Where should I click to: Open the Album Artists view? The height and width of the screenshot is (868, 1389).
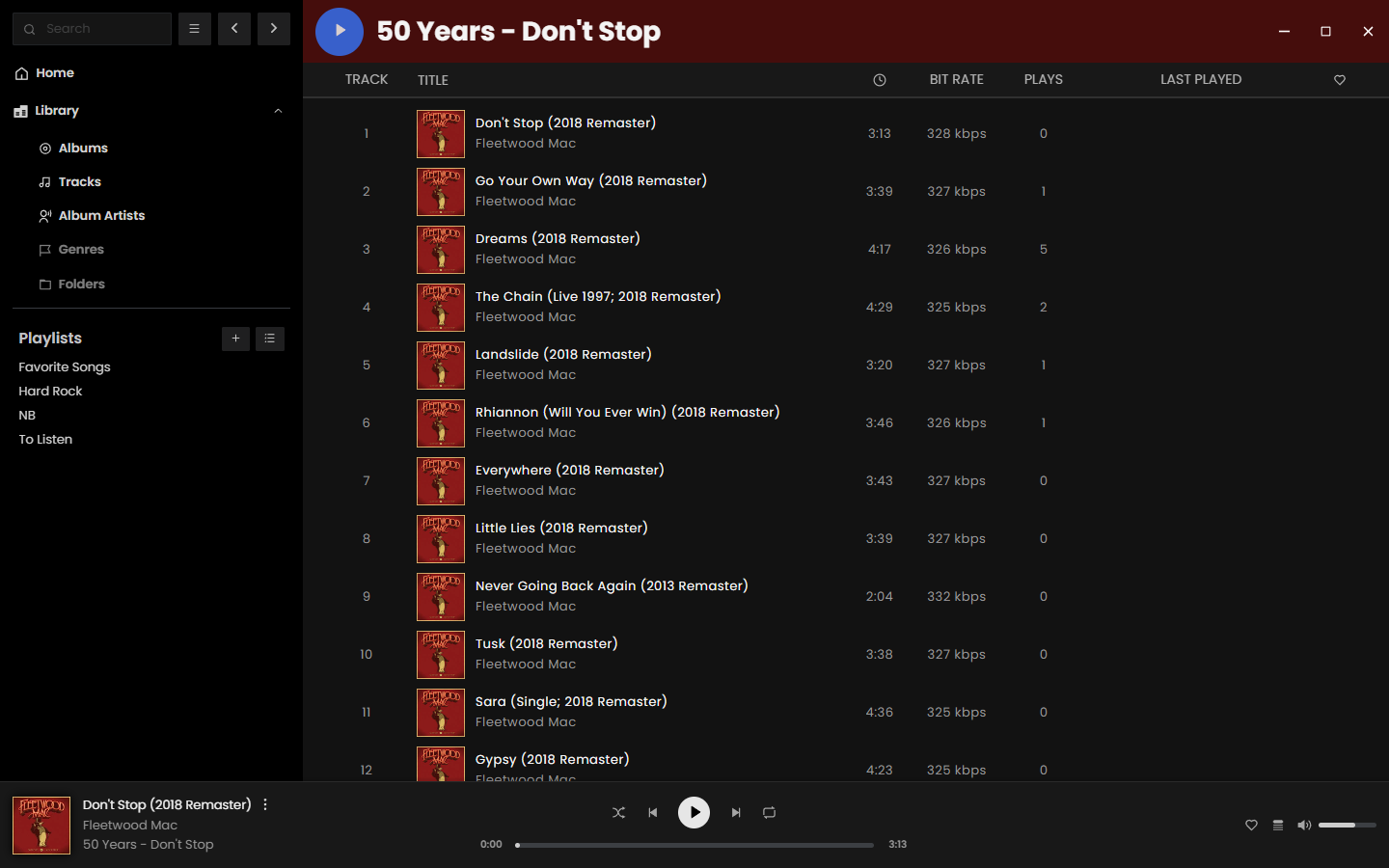click(101, 216)
